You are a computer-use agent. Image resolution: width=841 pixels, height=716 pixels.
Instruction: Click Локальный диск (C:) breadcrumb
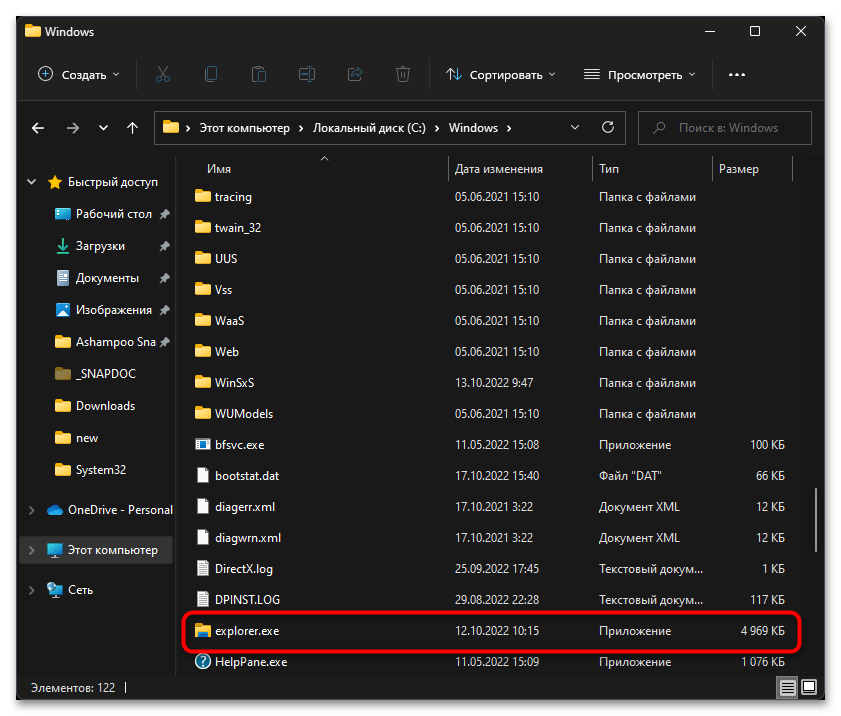(x=369, y=128)
